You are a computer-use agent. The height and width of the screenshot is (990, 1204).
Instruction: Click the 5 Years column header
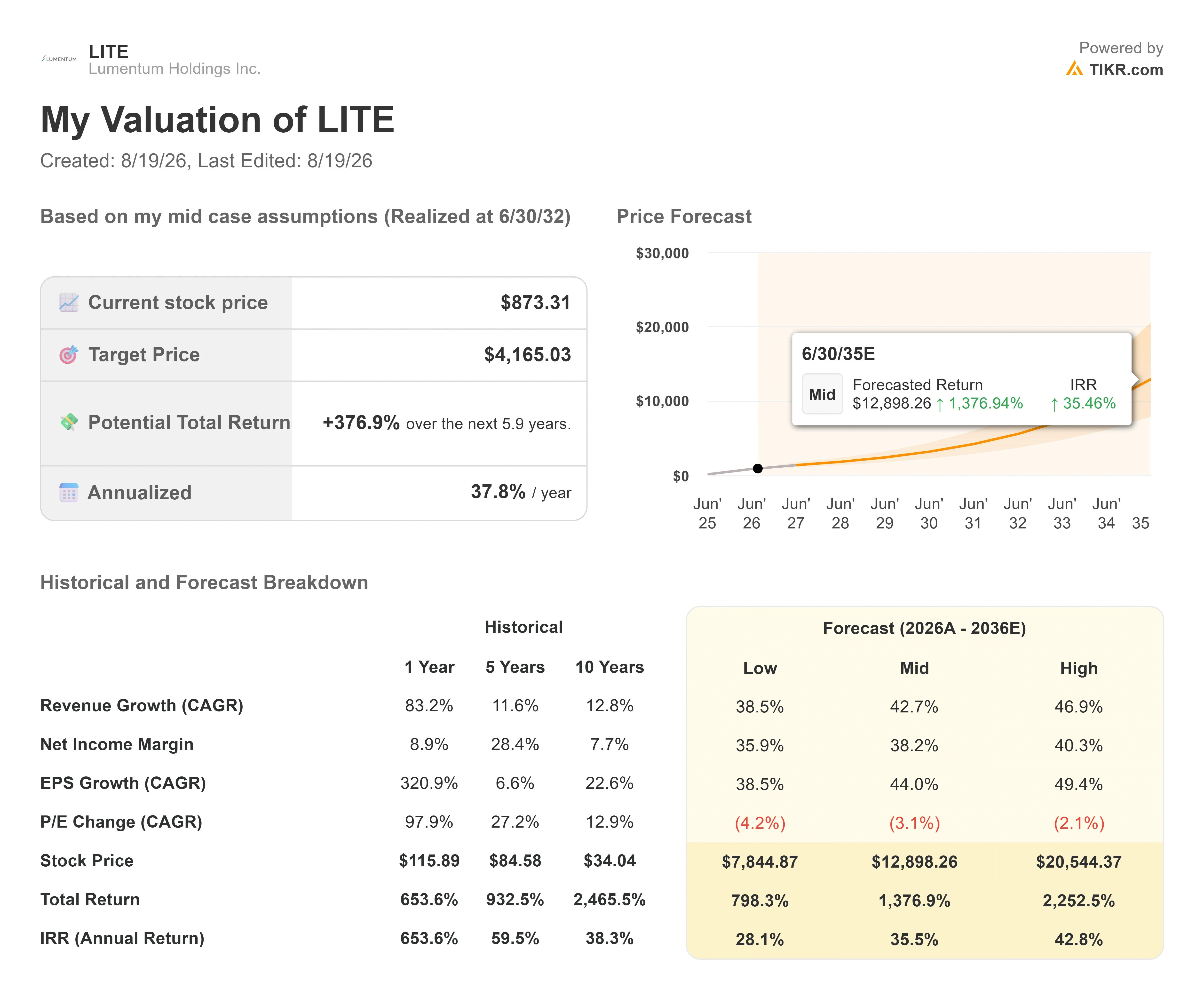coord(515,667)
